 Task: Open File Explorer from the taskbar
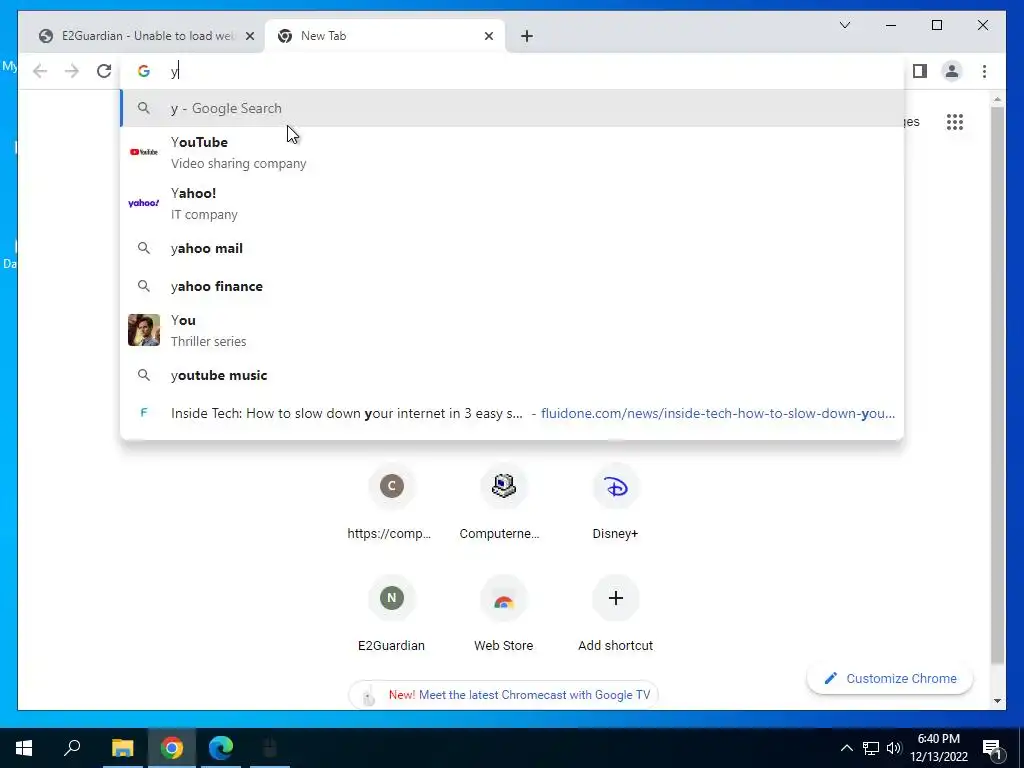(x=122, y=748)
